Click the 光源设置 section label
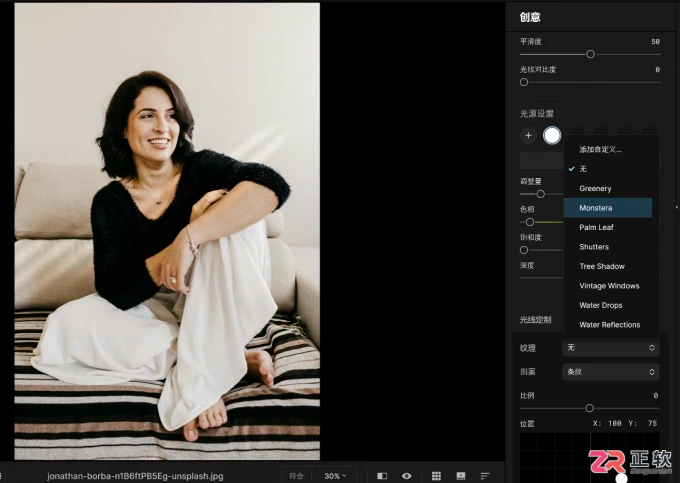680x483 pixels. click(537, 114)
